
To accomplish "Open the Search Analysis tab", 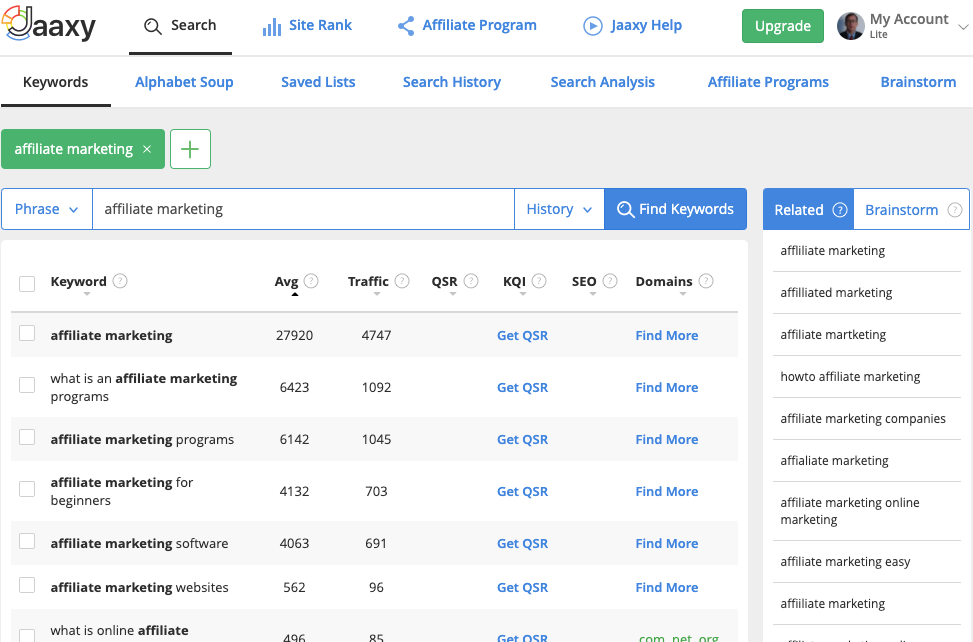I will 603,82.
